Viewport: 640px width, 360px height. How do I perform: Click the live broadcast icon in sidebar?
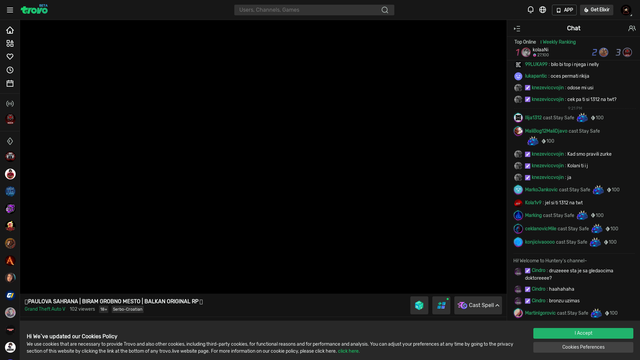click(10, 104)
